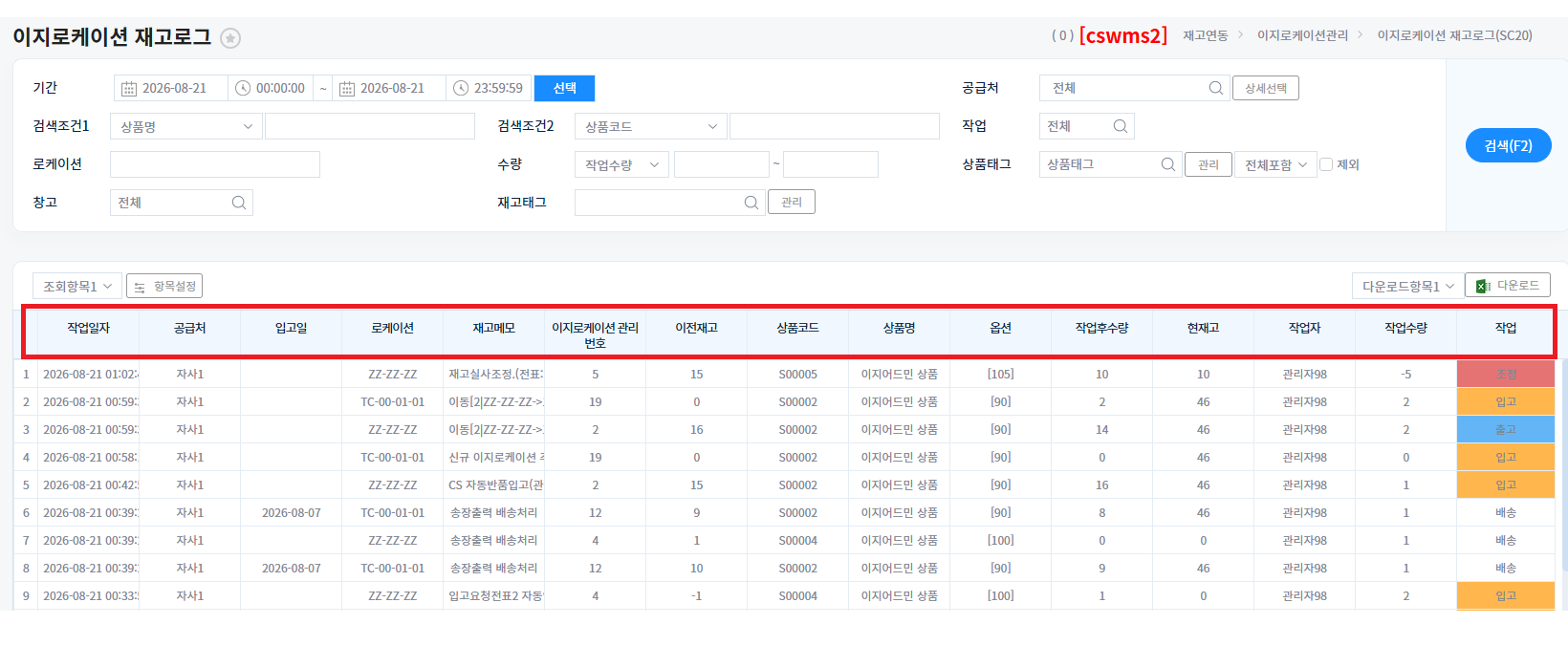This screenshot has width=1568, height=646.
Task: Expand the 다운로드항목1 dropdown
Action: [1406, 286]
